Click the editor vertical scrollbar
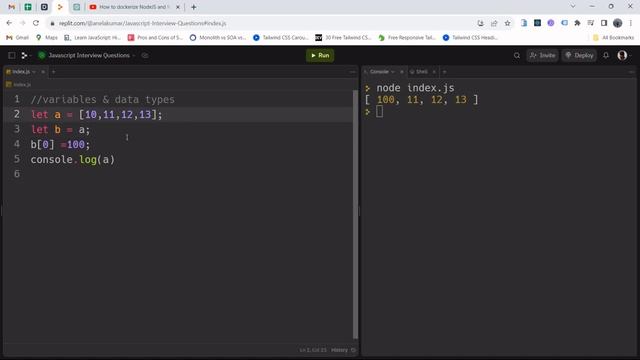The image size is (640, 360). tap(355, 214)
